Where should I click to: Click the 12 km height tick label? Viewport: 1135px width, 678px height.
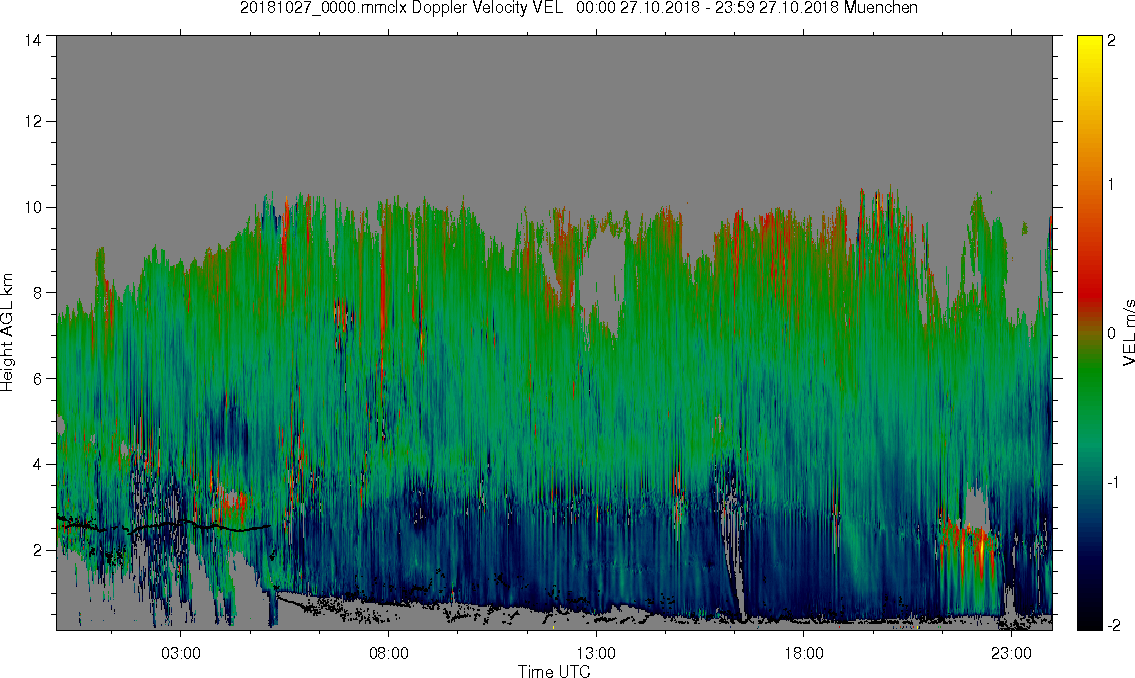[x=32, y=122]
